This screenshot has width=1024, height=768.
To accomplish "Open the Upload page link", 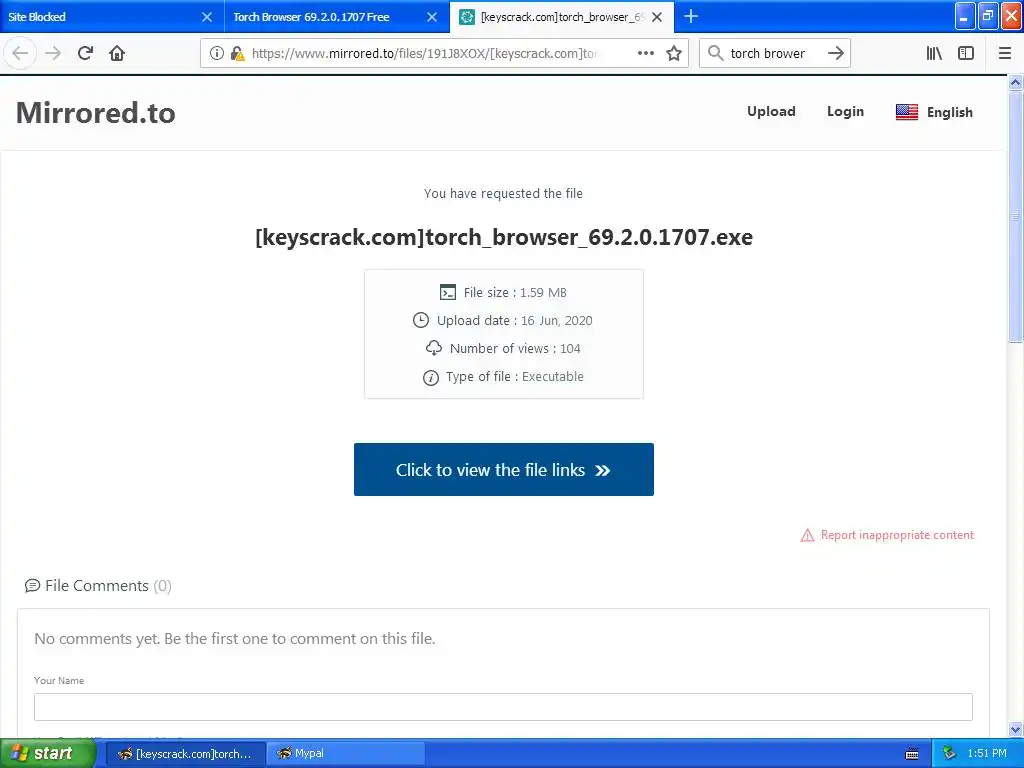I will point(771,112).
